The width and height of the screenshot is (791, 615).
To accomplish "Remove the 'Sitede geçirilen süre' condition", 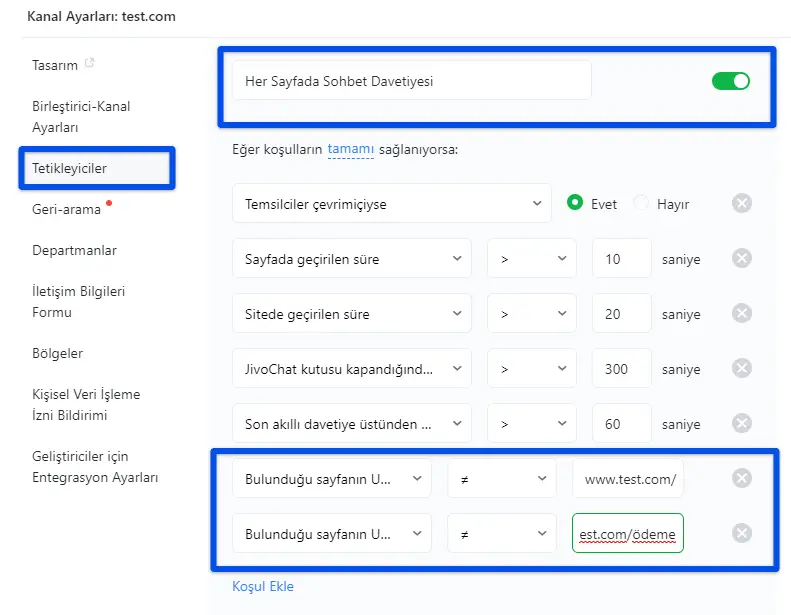I will click(742, 314).
